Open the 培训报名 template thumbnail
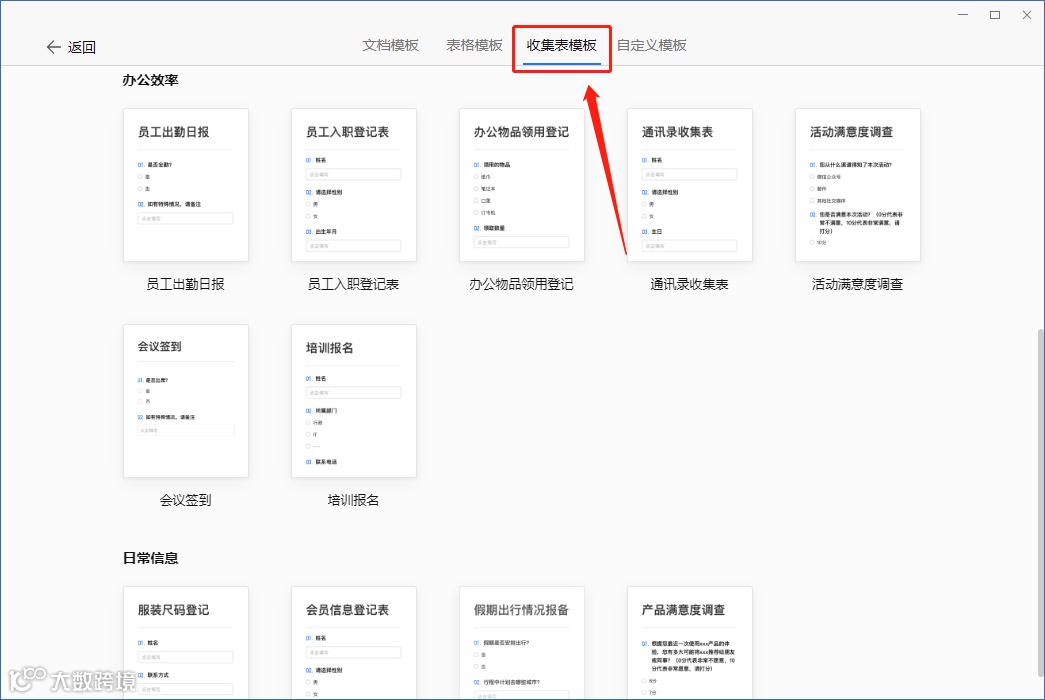The width and height of the screenshot is (1045, 700). tap(354, 401)
